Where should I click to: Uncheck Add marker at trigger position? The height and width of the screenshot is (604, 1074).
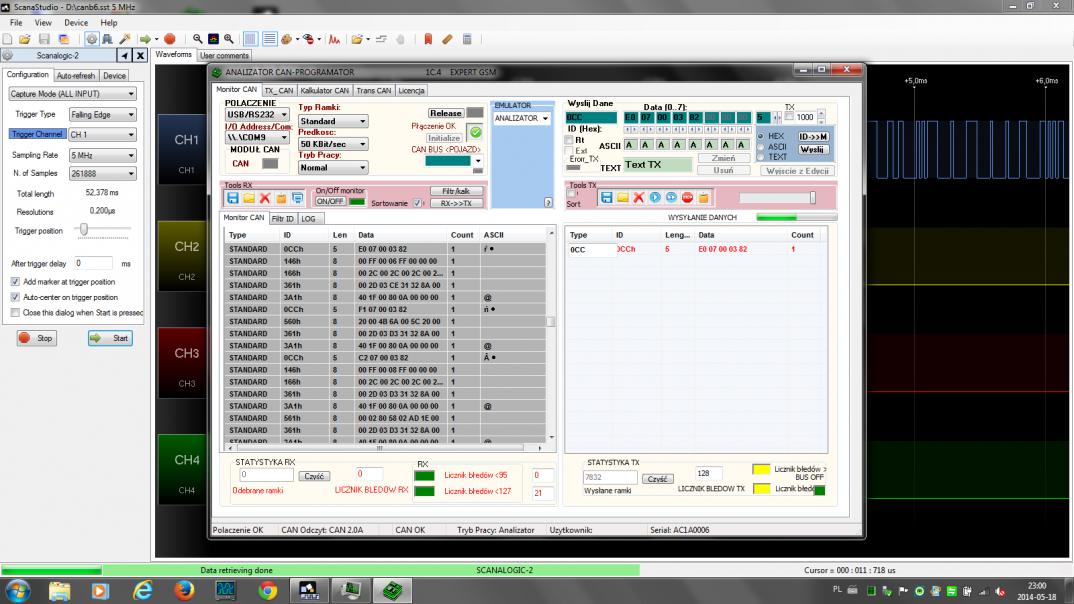tap(15, 282)
